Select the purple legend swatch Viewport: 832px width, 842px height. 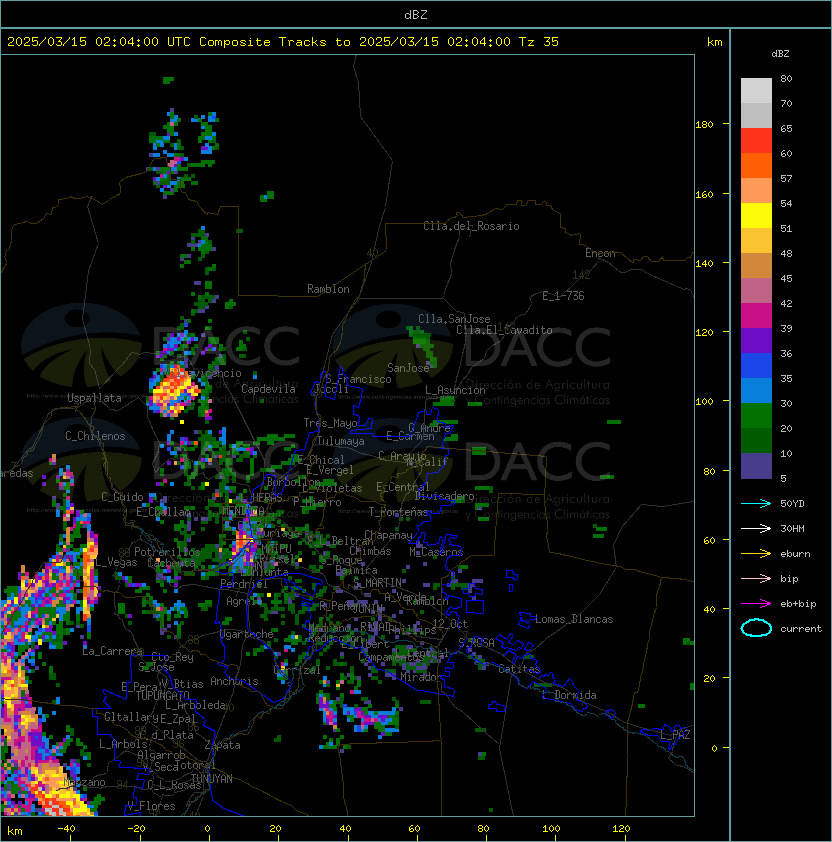point(756,340)
